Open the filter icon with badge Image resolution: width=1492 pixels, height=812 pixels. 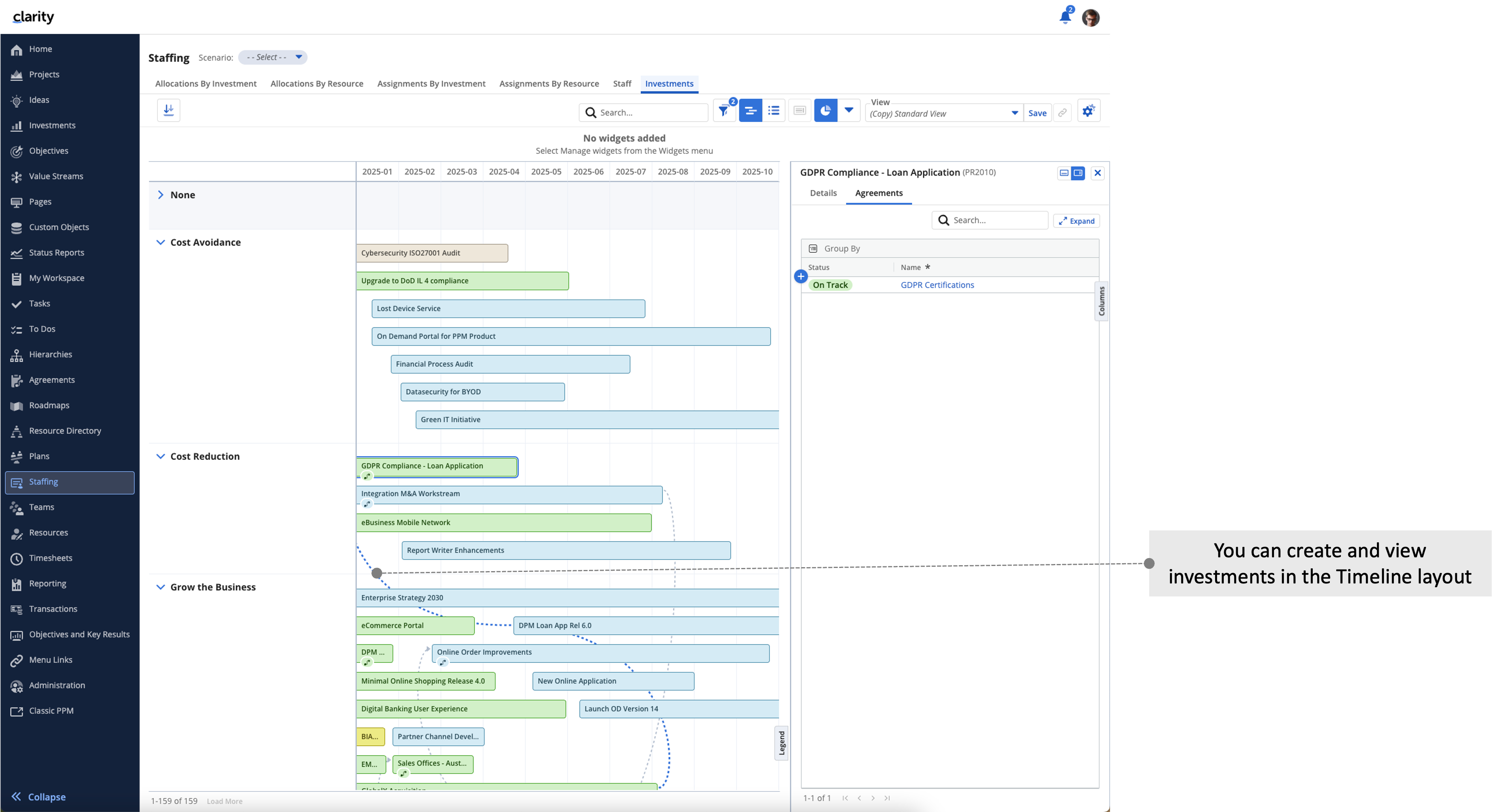click(724, 110)
